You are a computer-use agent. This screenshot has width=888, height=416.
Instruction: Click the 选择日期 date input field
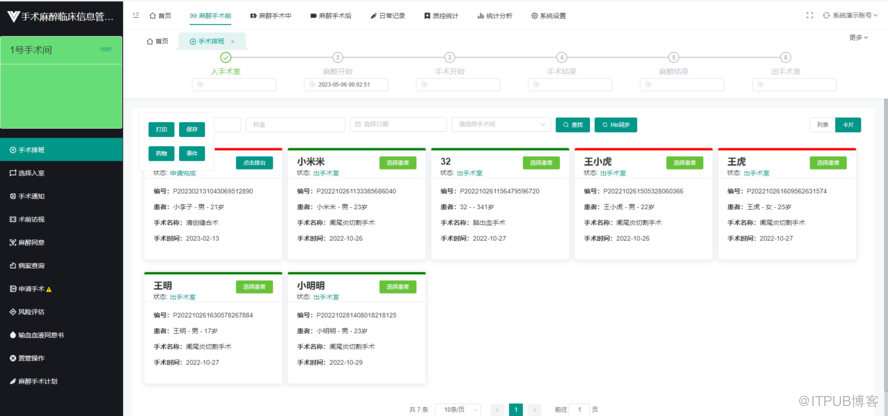[x=396, y=124]
